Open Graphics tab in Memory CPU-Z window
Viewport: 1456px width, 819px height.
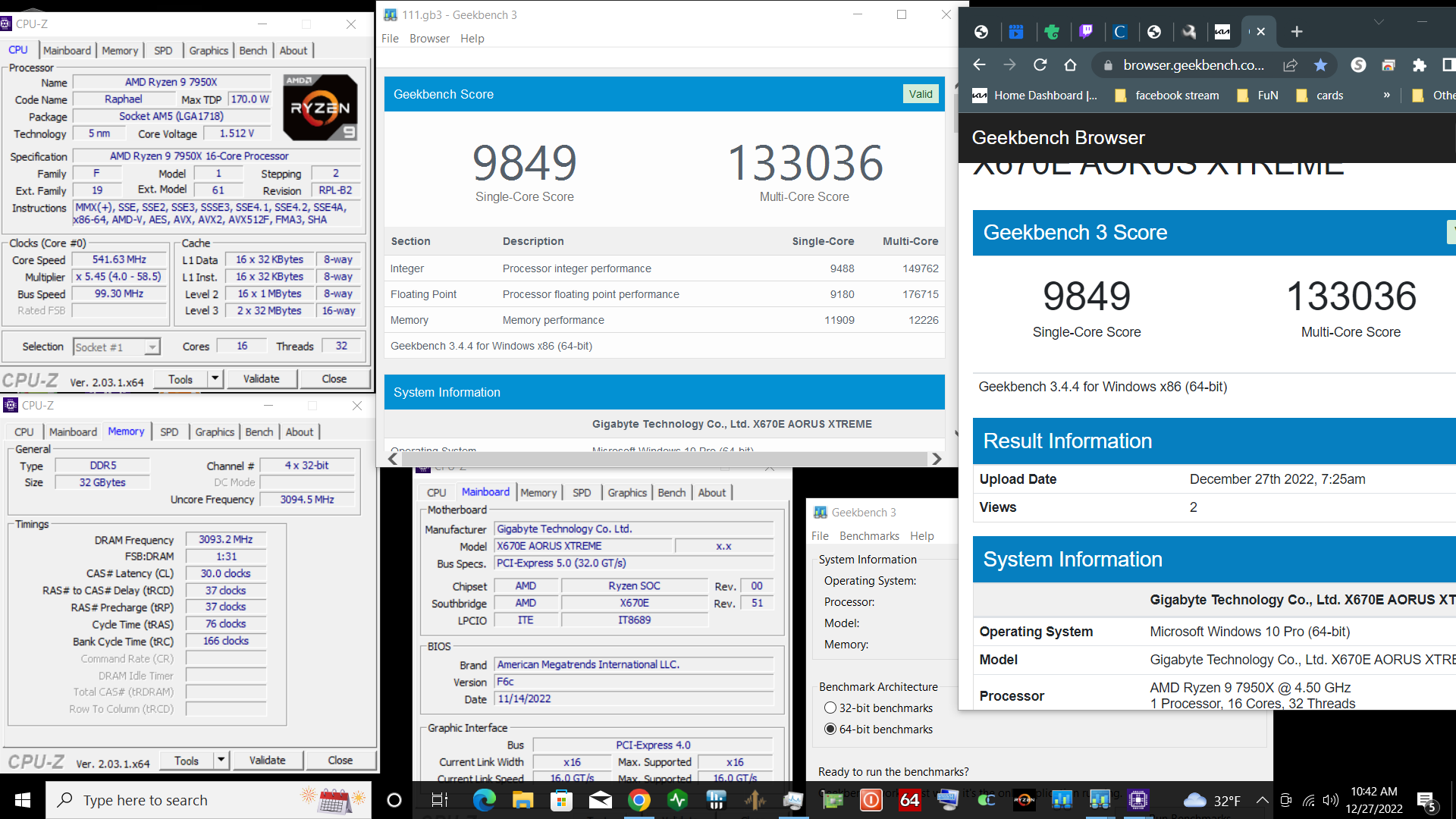215,431
